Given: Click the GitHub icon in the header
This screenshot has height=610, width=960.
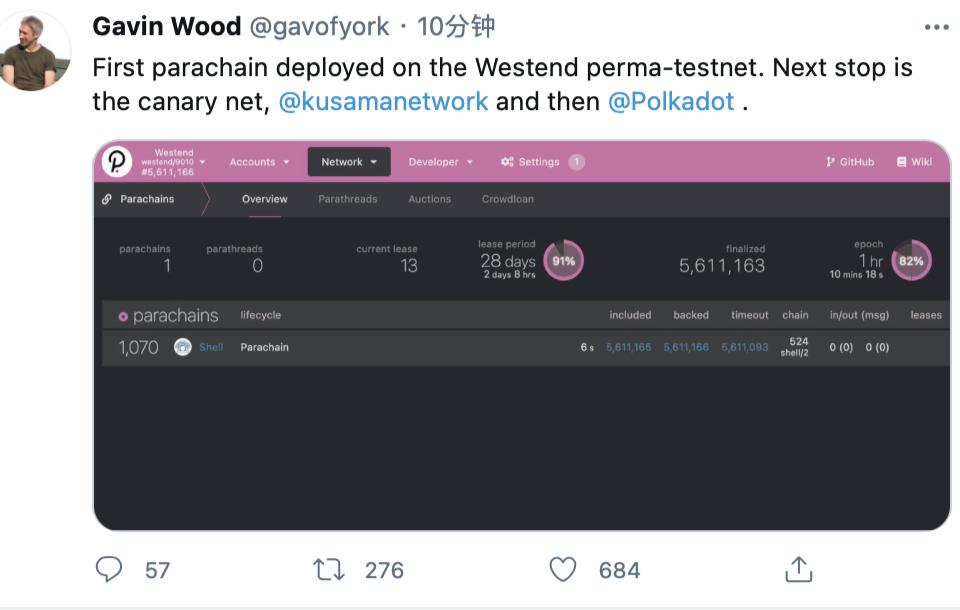Looking at the screenshot, I should [829, 161].
